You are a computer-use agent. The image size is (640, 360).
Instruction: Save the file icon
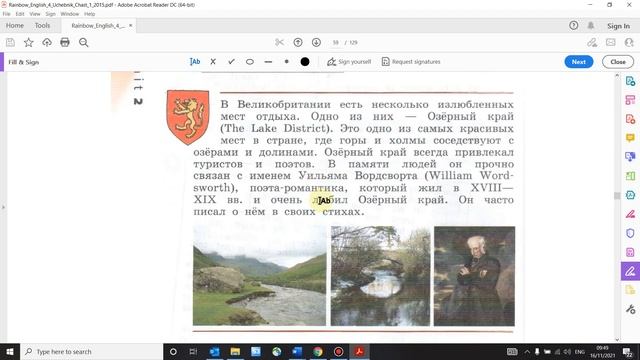tap(10, 42)
